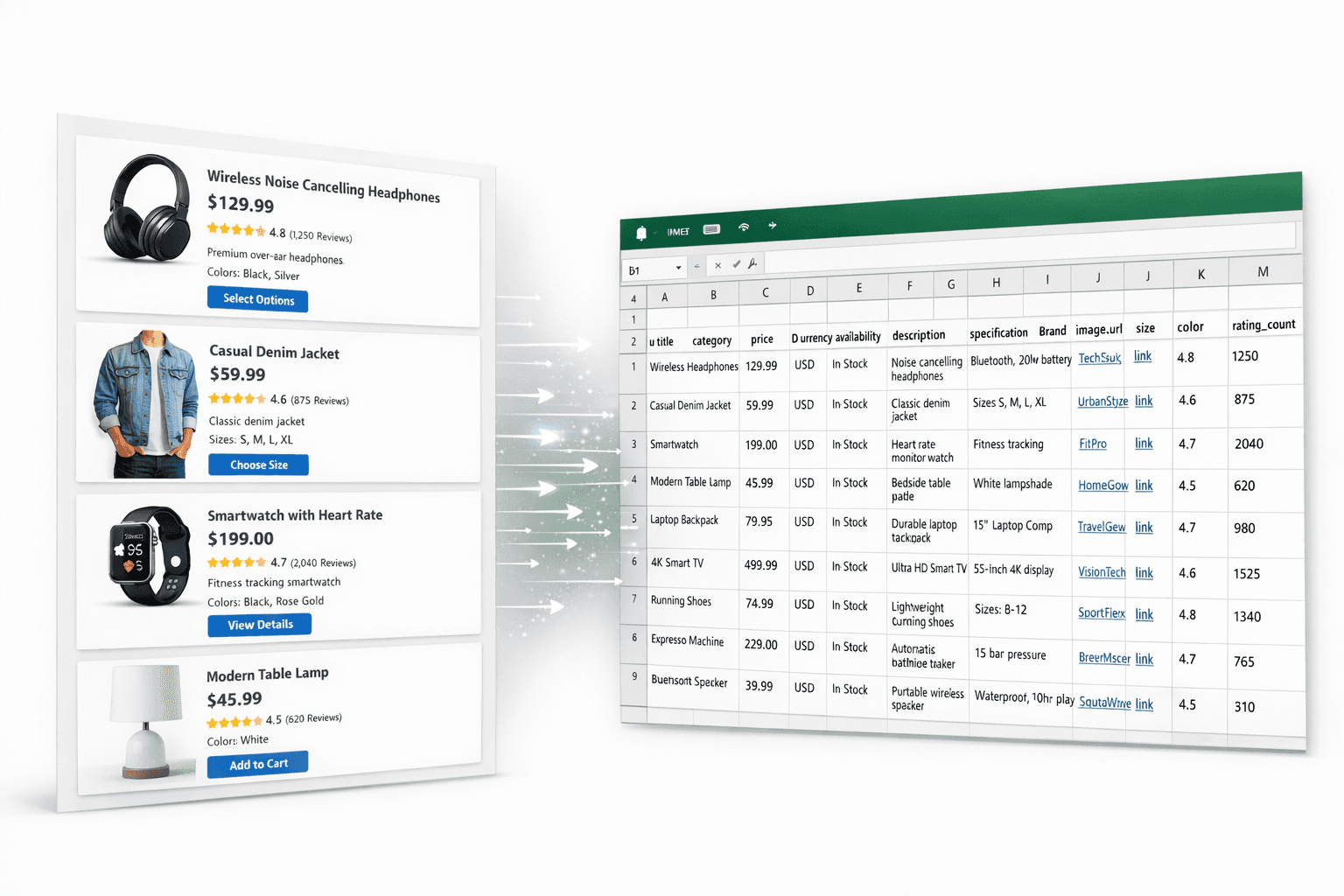The image size is (1344, 896).
Task: Follow the TravelGew link
Action: click(1102, 527)
